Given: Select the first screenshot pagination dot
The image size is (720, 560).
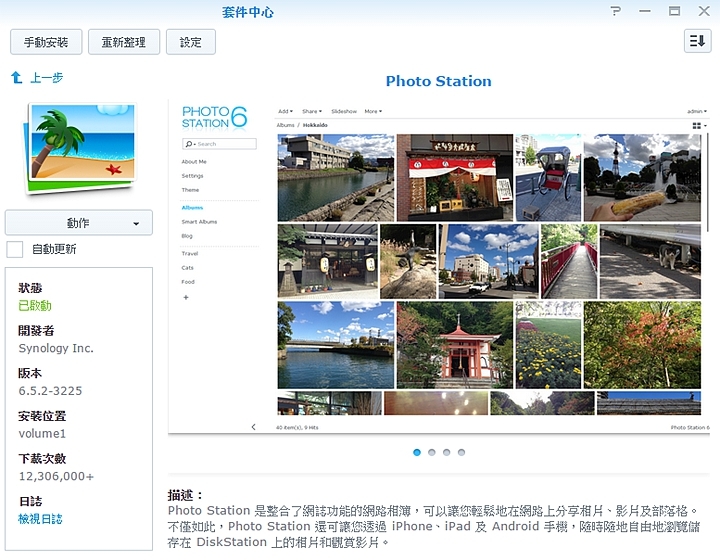Looking at the screenshot, I should (417, 452).
